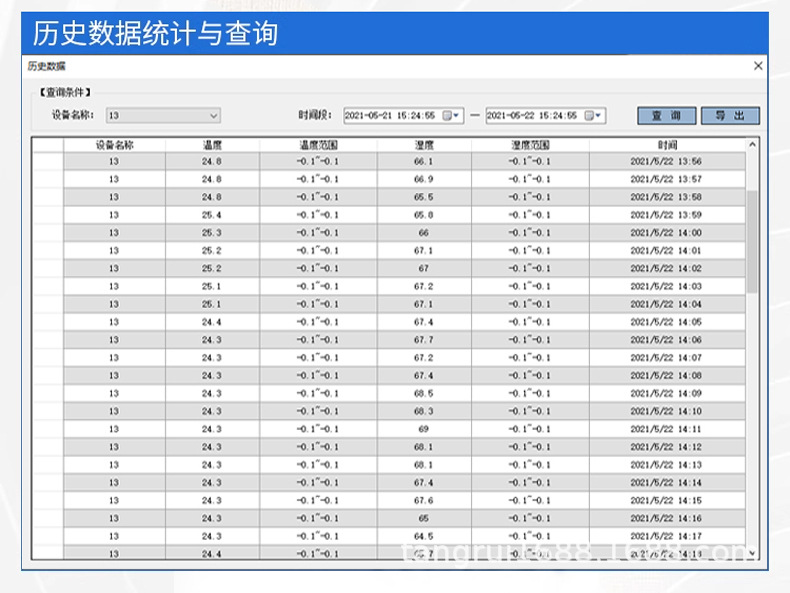
Task: Click temperature 24.4 in the 14:05 row
Action: tap(212, 322)
